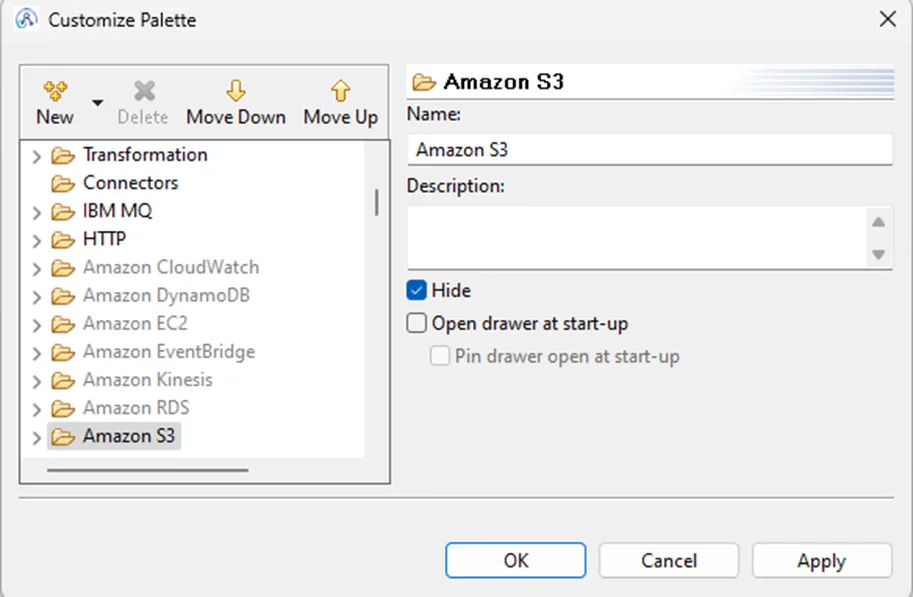This screenshot has width=913, height=597.
Task: Expand the HTTP tree node
Action: (37, 240)
